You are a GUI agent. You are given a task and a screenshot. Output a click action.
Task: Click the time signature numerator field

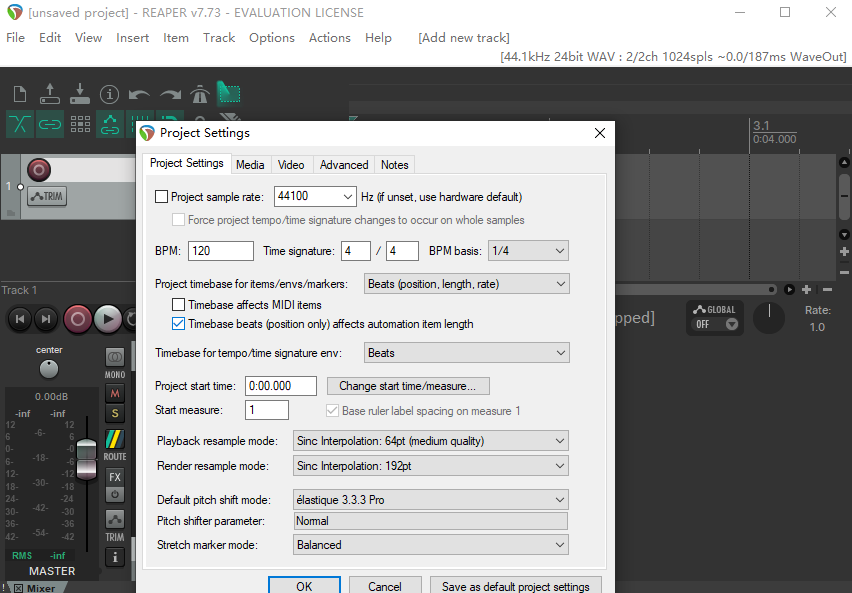356,251
